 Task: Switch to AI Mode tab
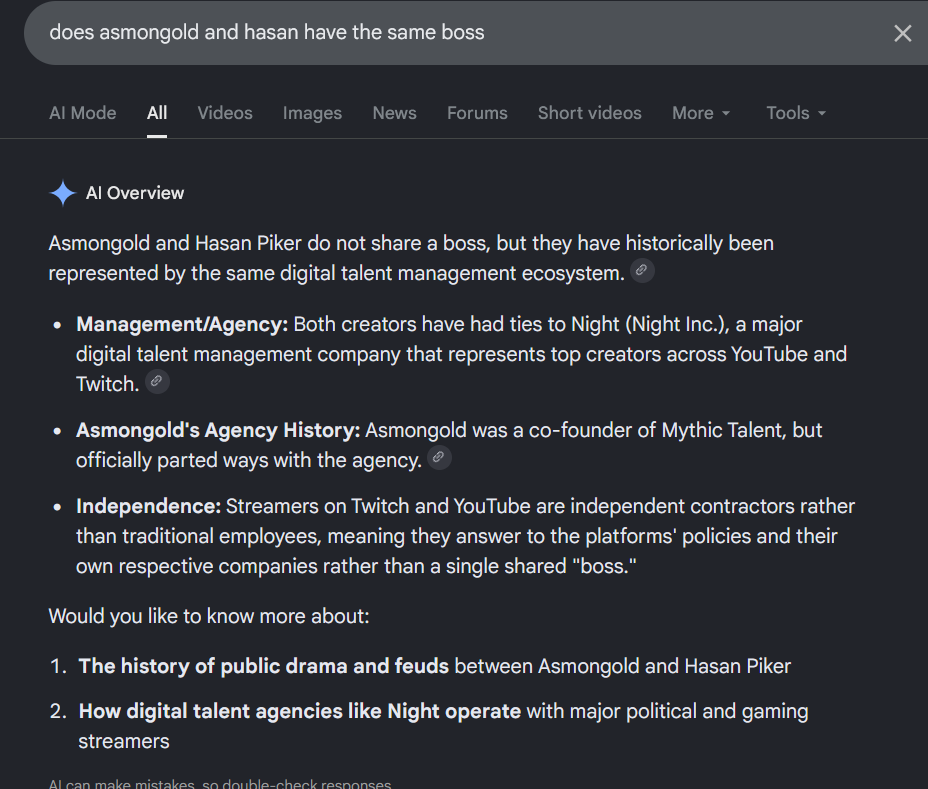point(82,113)
